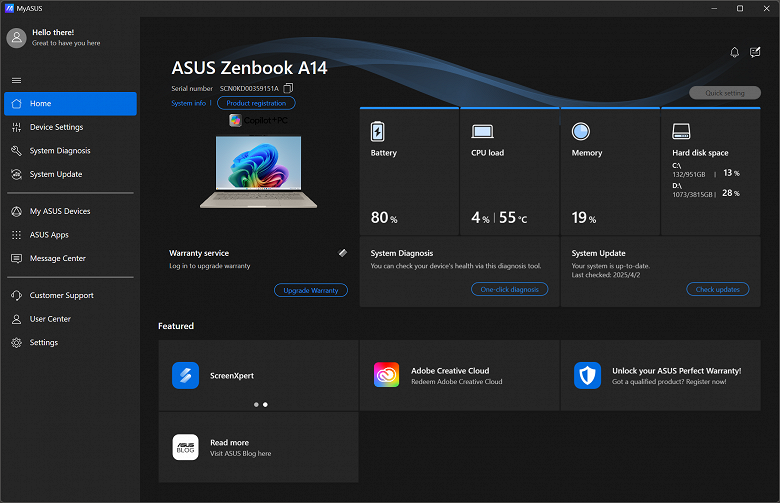Select the first carousel dot under ScreenXpert
The width and height of the screenshot is (780, 503).
(x=256, y=404)
